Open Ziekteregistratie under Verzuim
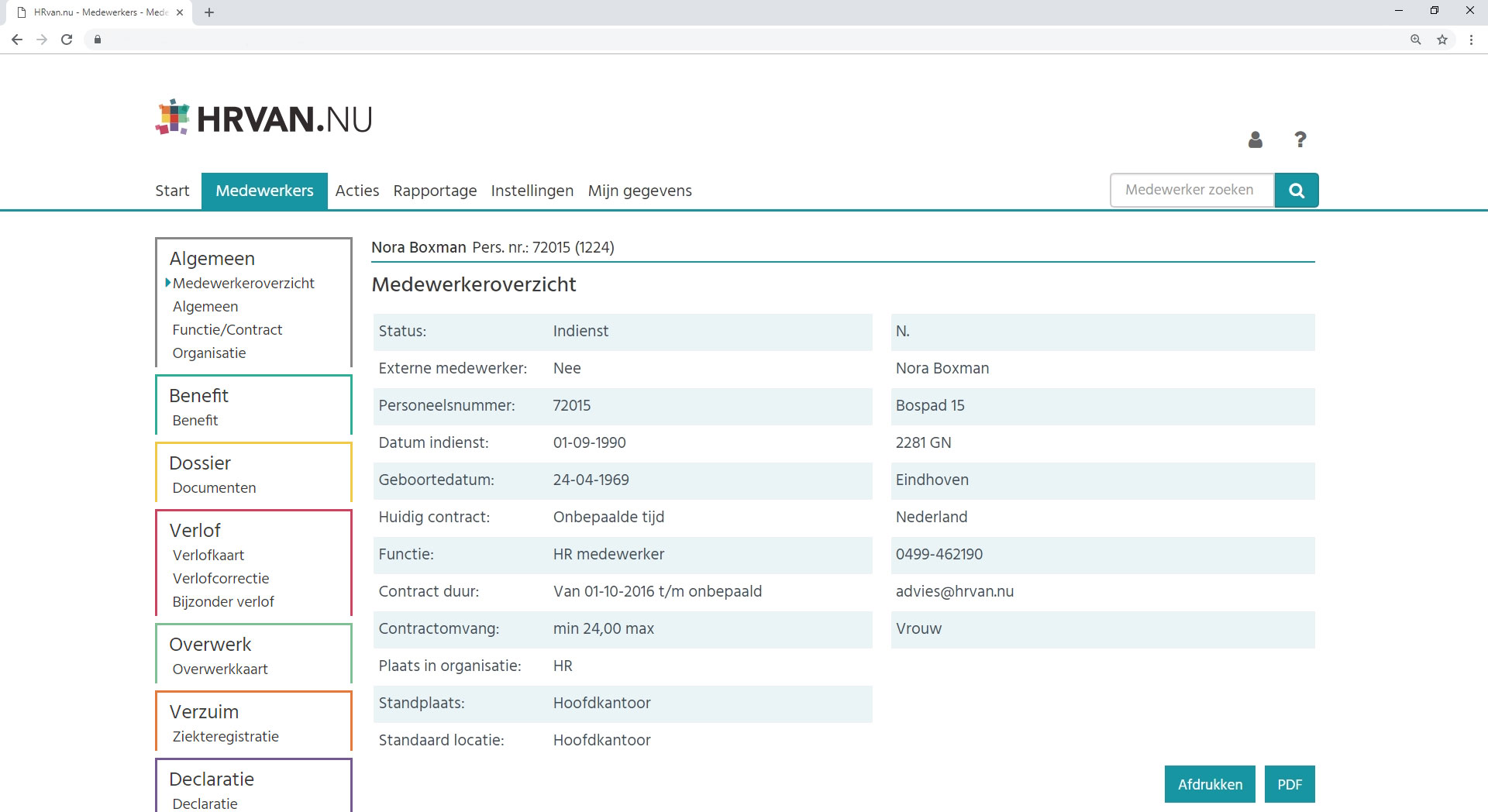Viewport: 1488px width, 812px height. (226, 737)
